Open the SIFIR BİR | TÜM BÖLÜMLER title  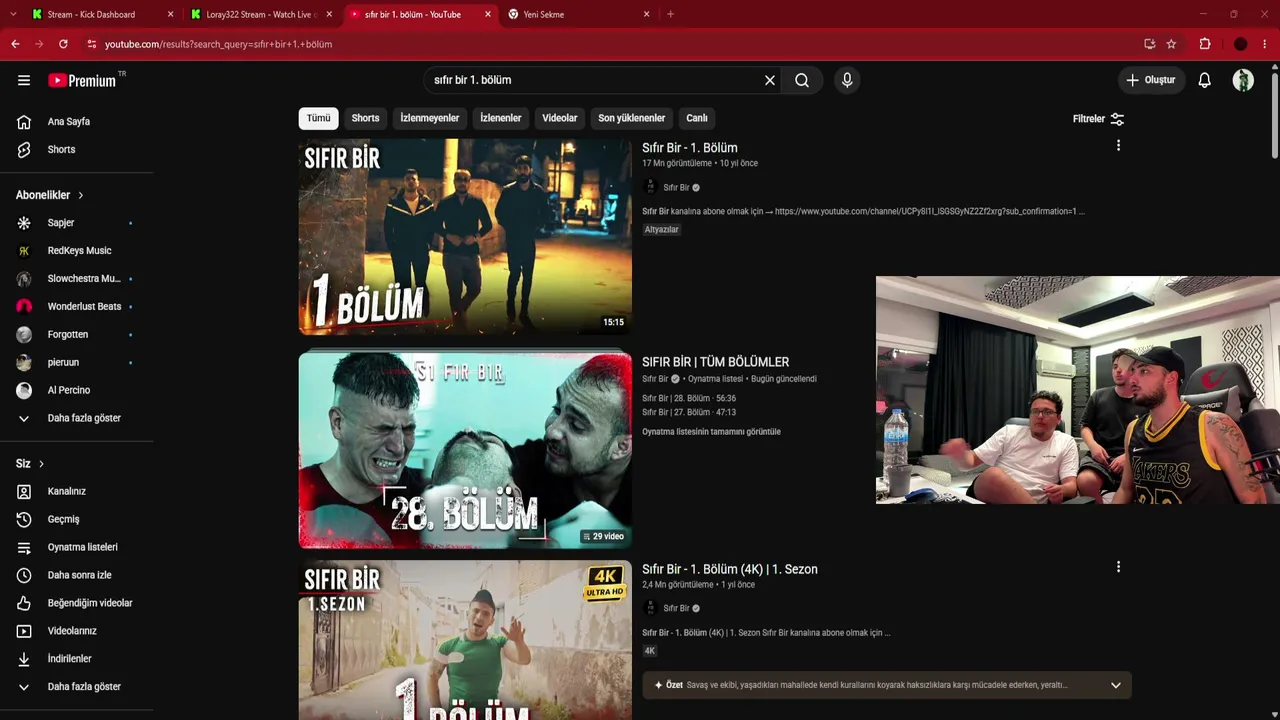[x=716, y=362]
